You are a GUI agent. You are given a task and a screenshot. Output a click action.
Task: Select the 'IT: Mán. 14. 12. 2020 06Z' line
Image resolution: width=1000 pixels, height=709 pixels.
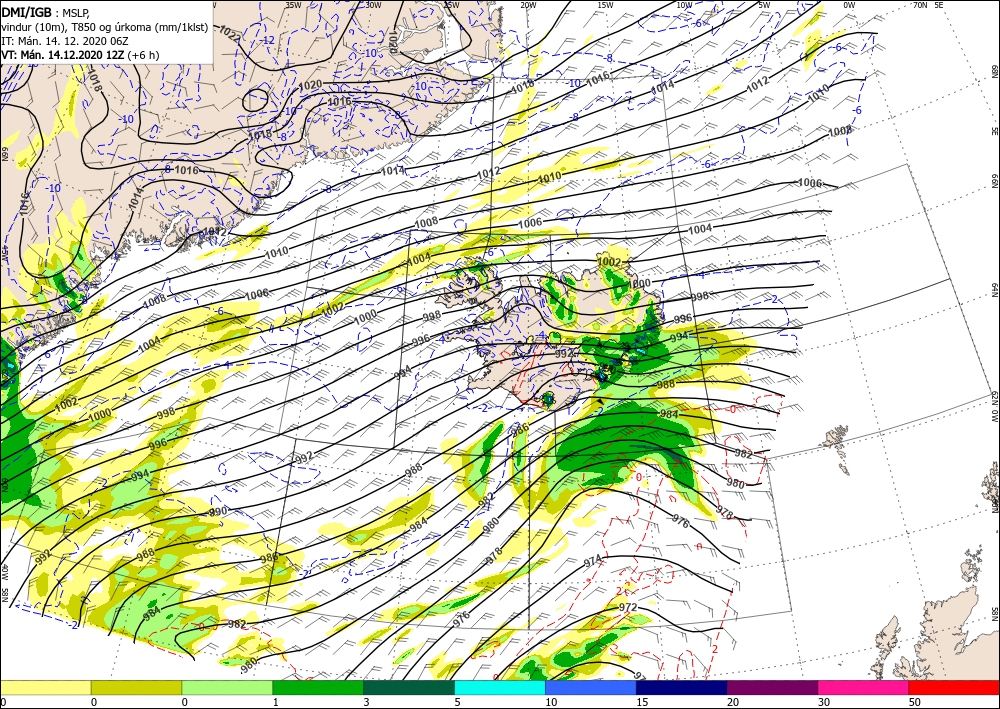(x=65, y=41)
